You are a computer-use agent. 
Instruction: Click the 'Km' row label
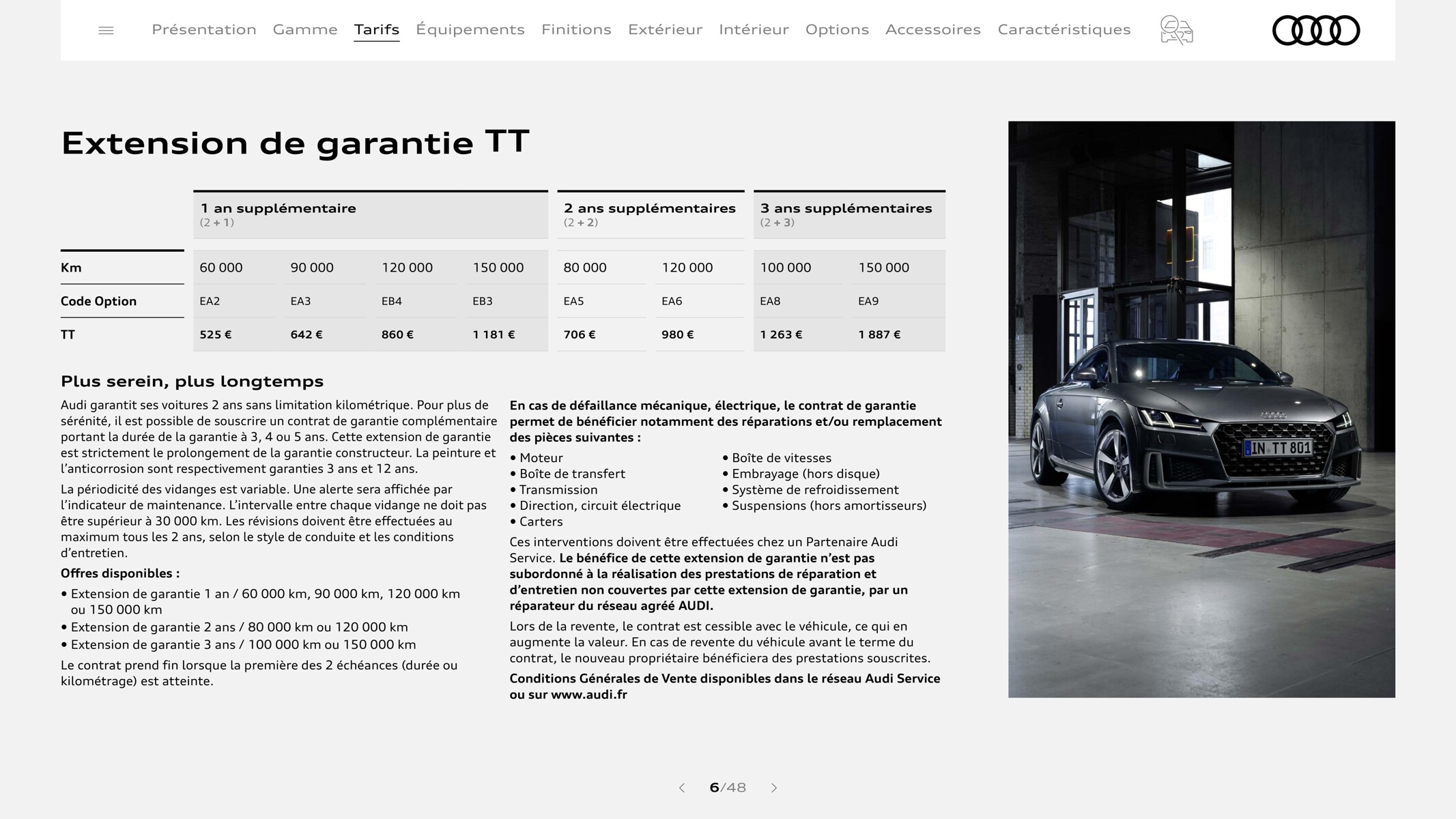pyautogui.click(x=71, y=268)
